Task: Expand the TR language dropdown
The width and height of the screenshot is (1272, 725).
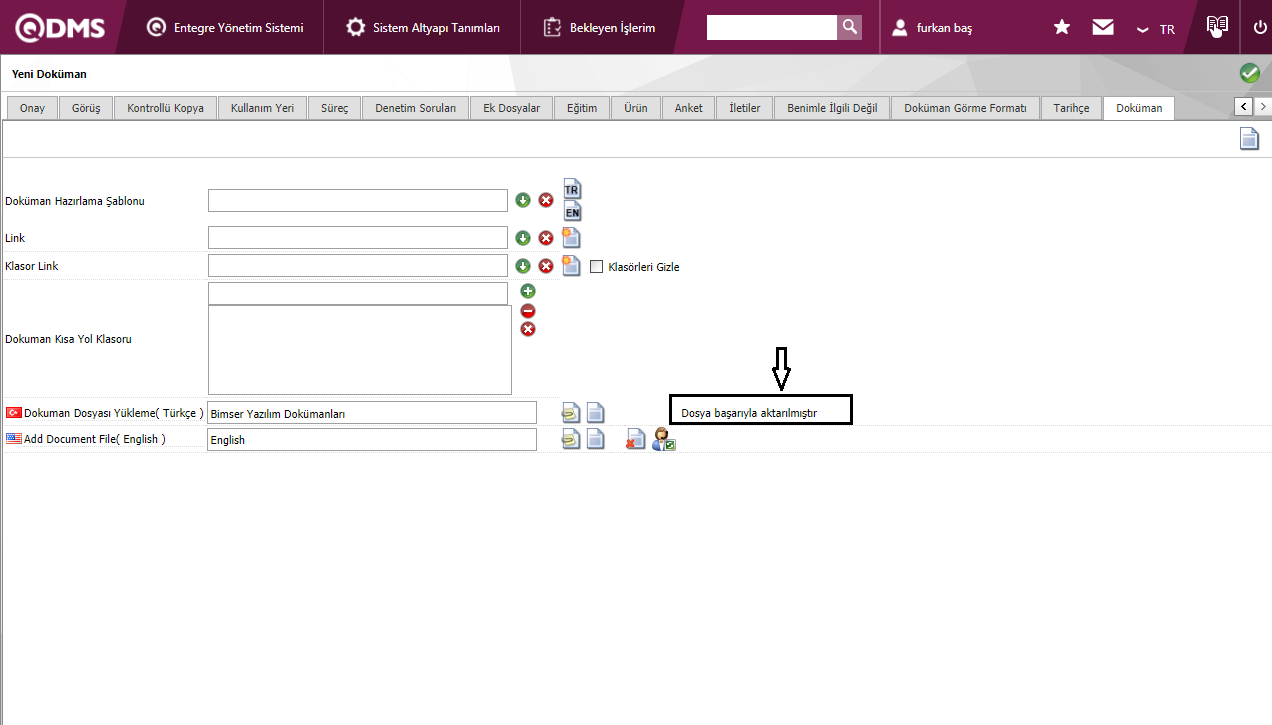Action: click(1156, 29)
